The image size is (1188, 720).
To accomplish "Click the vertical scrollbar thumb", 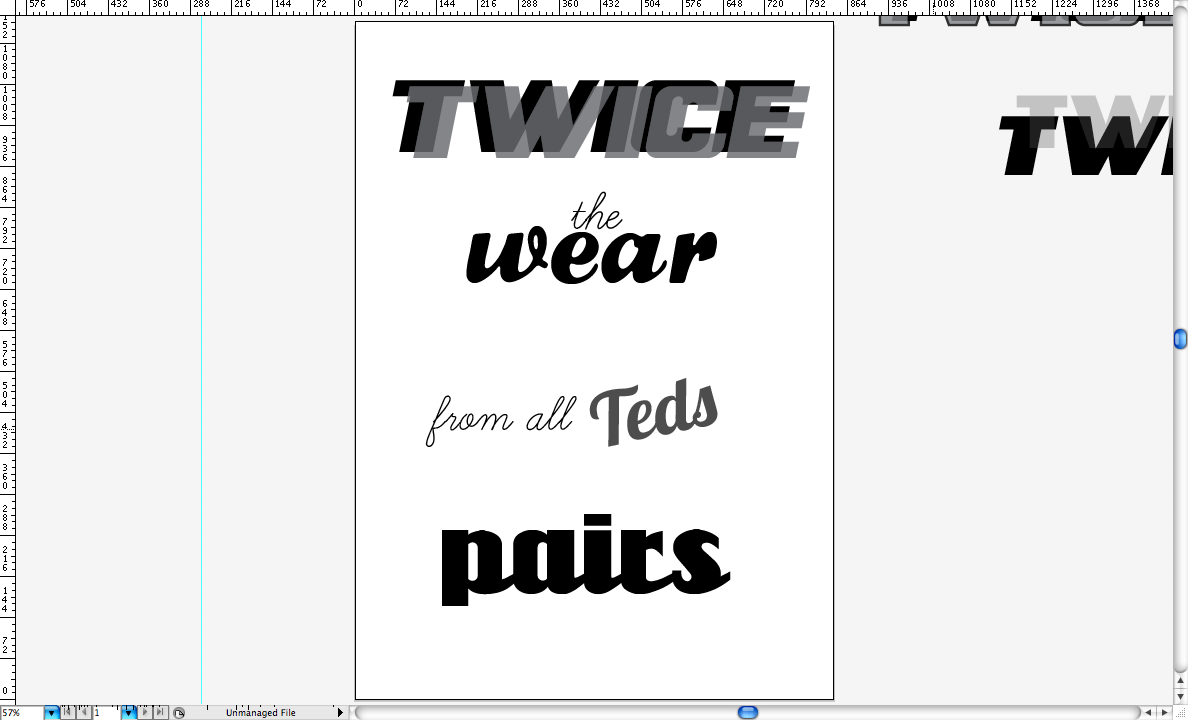I will pos(1180,339).
